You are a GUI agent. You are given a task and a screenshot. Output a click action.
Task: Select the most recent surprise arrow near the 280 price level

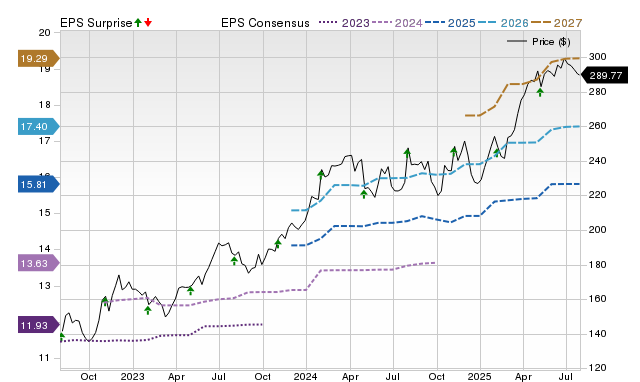(x=540, y=93)
